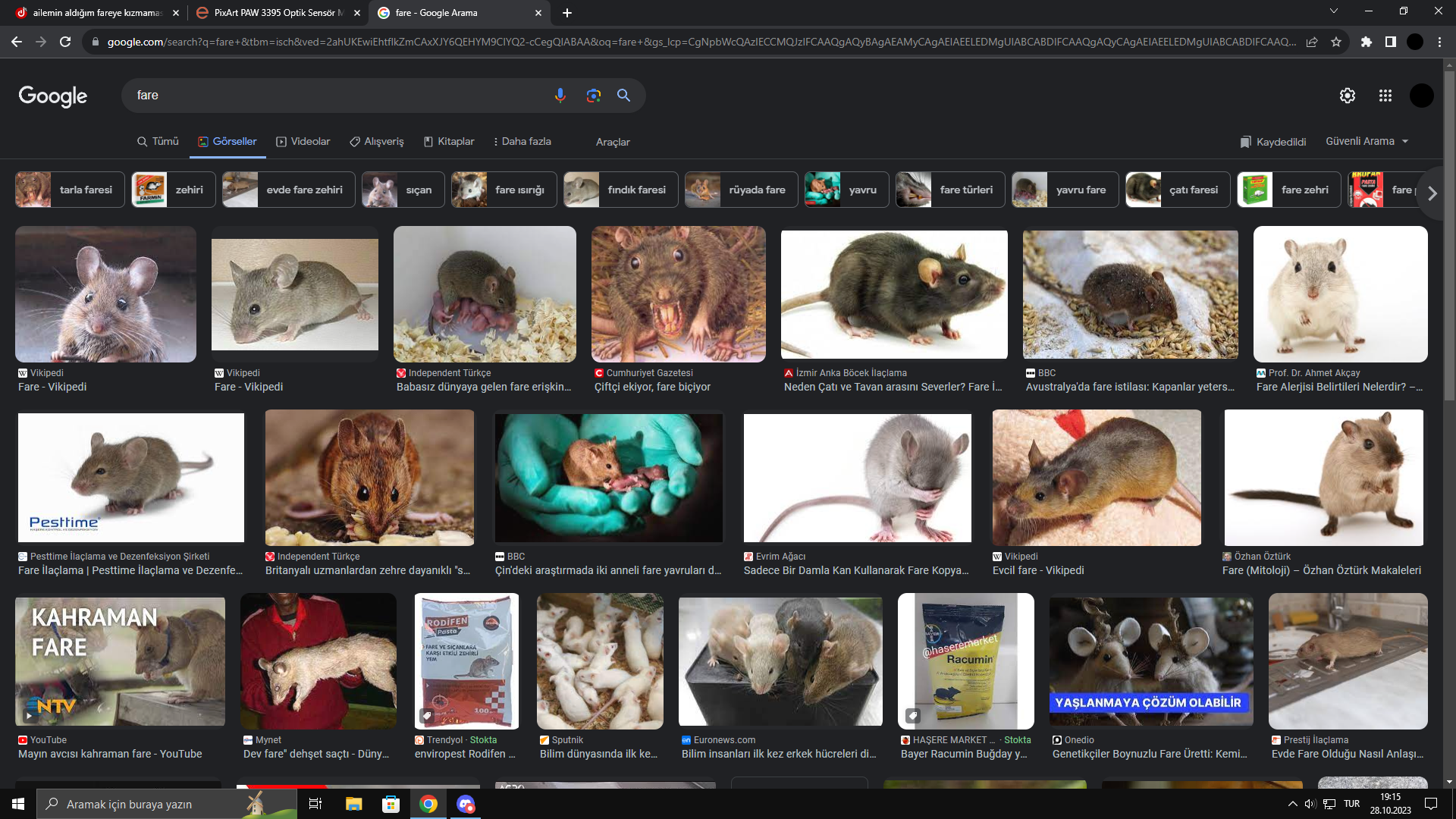This screenshot has width=1456, height=819.
Task: Open the Daha fazla menu
Action: tap(522, 142)
